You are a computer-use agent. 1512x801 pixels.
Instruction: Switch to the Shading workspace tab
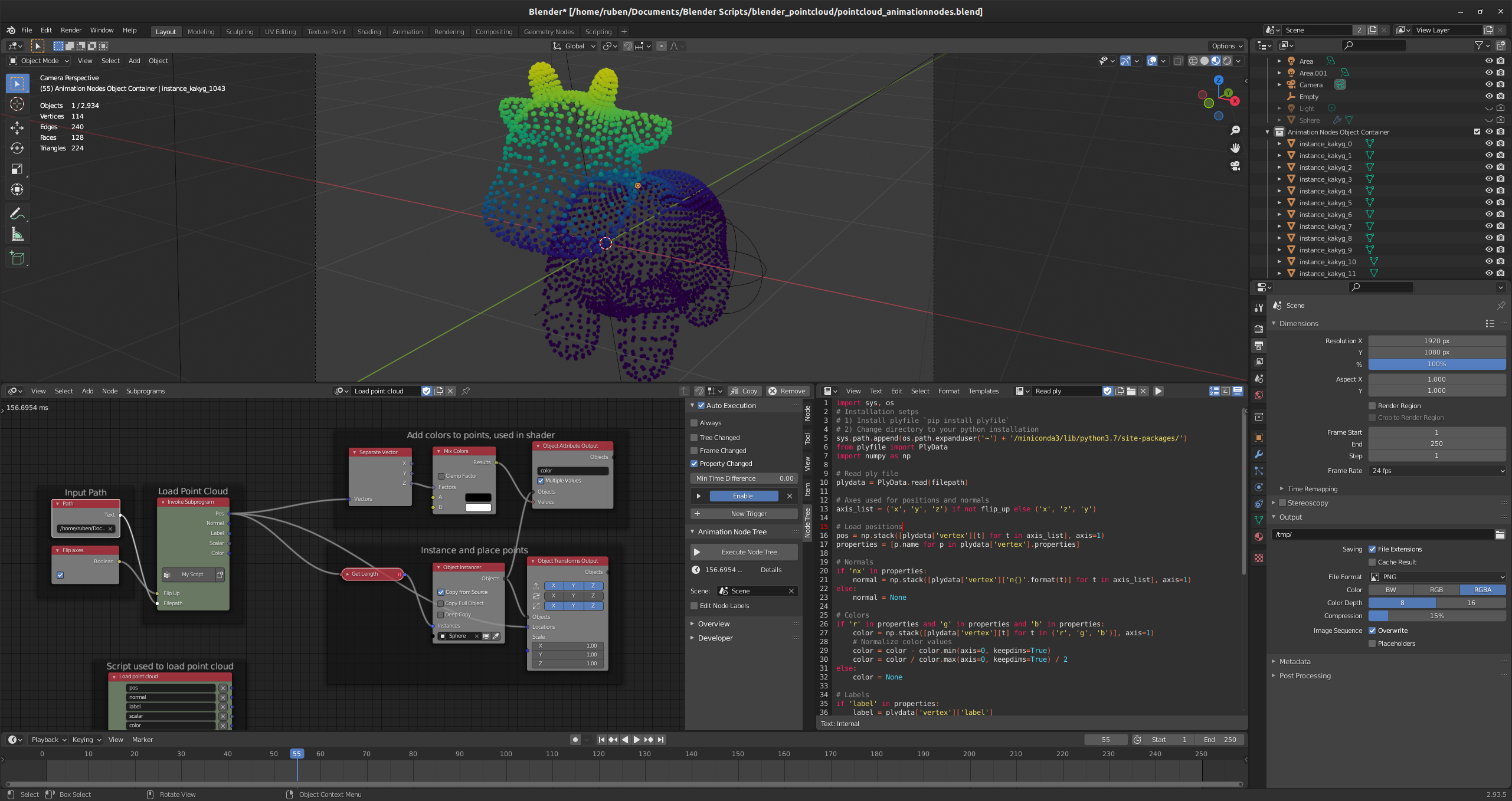coord(369,32)
